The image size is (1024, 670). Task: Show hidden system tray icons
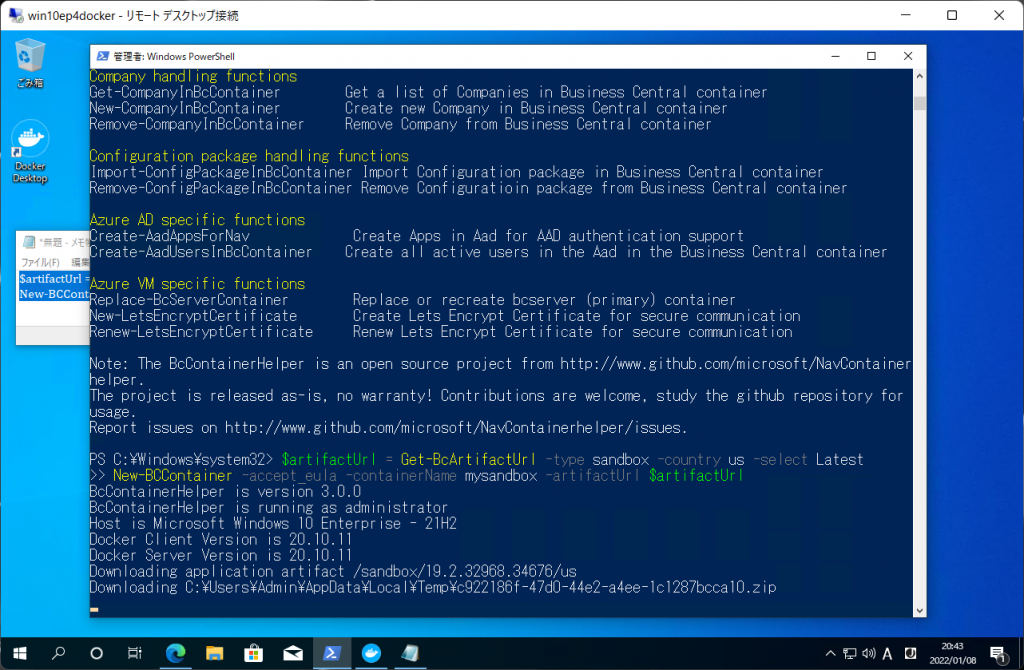[830, 653]
